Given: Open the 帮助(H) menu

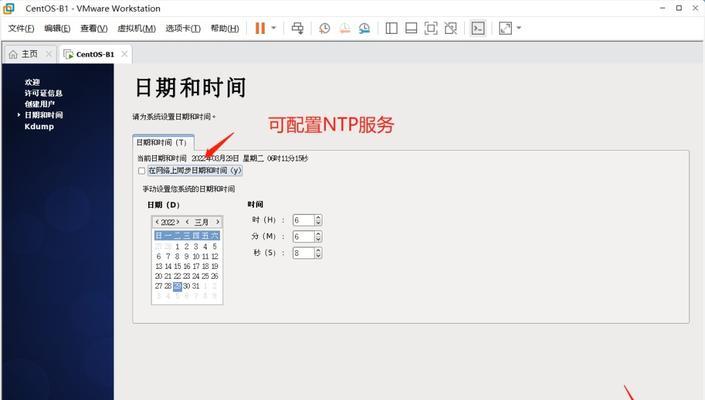Looking at the screenshot, I should click(x=225, y=28).
